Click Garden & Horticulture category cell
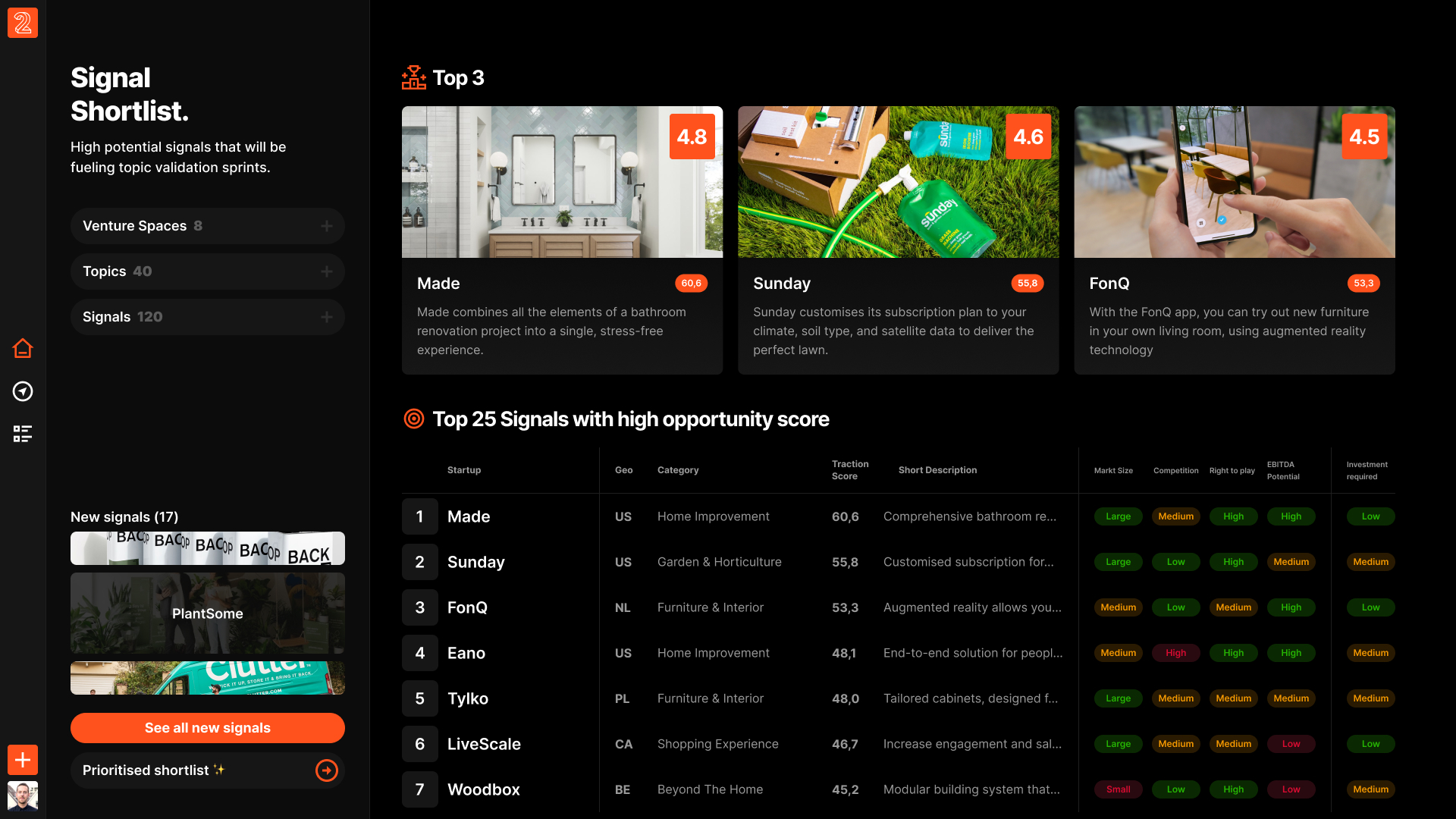Screen dimensions: 1456x819 720,562
